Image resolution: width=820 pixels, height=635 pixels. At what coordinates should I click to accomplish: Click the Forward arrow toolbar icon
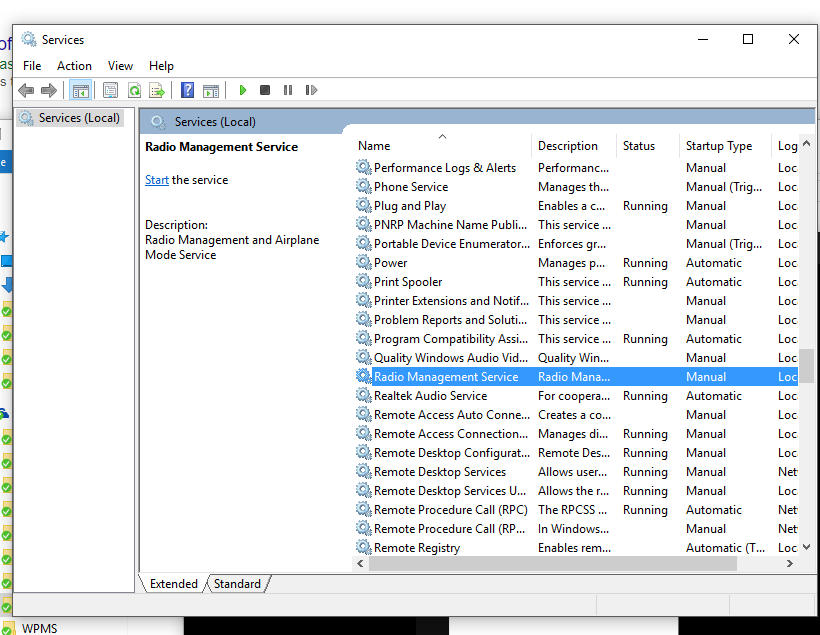[49, 90]
